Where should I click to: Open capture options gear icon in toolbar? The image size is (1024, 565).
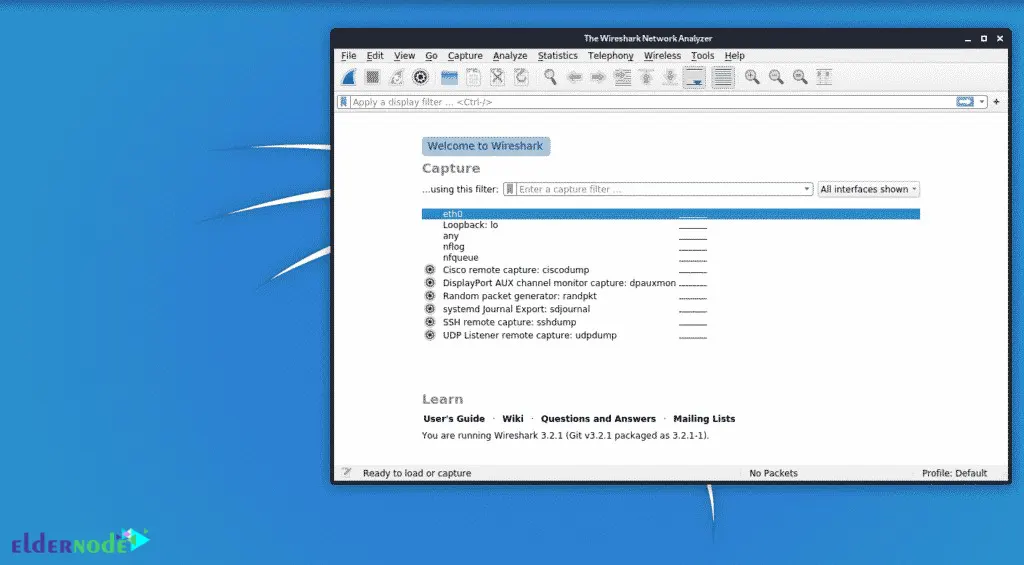421,77
